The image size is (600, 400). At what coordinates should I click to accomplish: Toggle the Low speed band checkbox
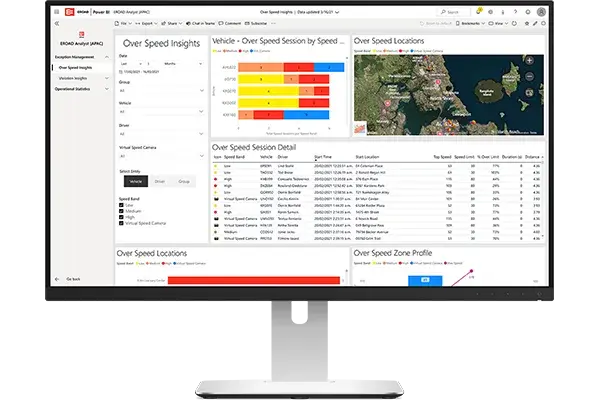pyautogui.click(x=121, y=205)
